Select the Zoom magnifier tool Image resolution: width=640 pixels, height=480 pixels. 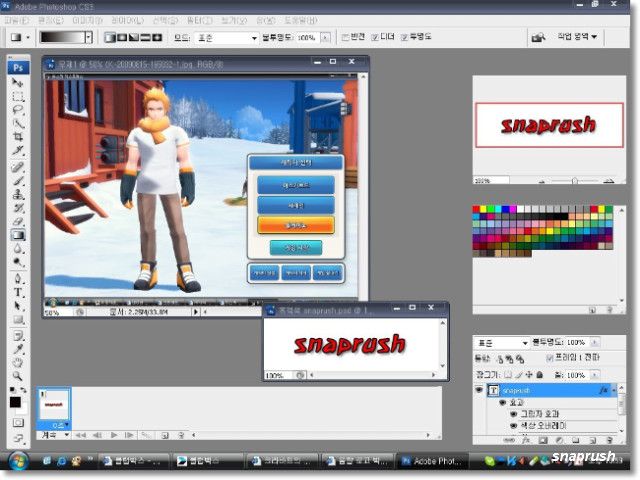(x=18, y=376)
